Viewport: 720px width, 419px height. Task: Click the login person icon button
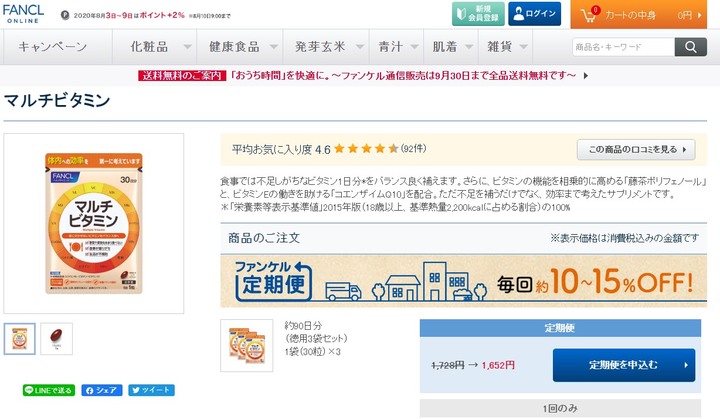coord(534,14)
